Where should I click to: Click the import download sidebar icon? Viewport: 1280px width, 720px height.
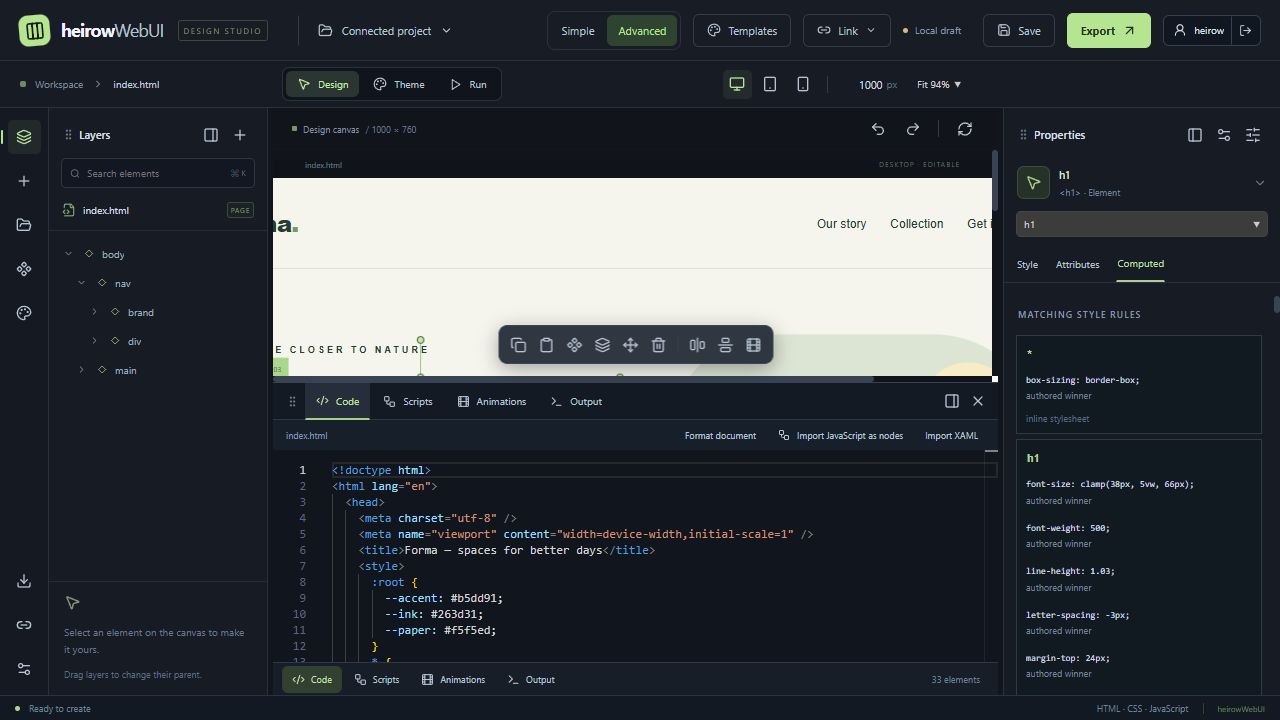[x=24, y=581]
